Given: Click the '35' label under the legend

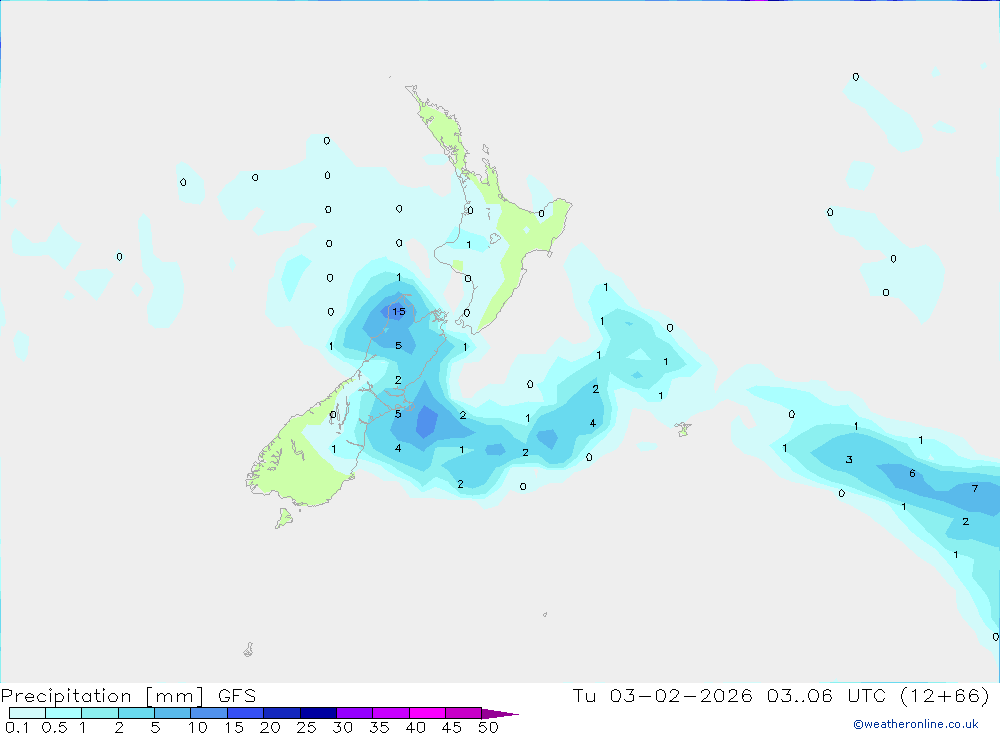Looking at the screenshot, I should [379, 727].
